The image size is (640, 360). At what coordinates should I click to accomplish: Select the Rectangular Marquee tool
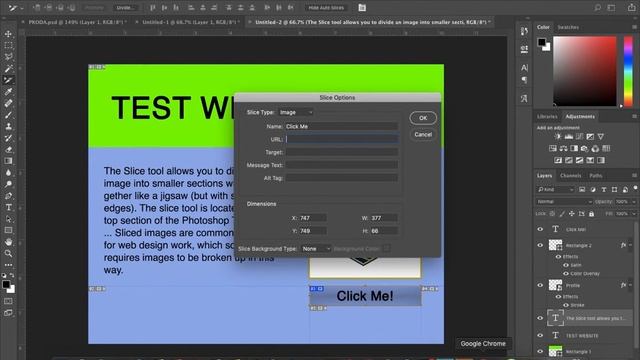click(x=8, y=45)
